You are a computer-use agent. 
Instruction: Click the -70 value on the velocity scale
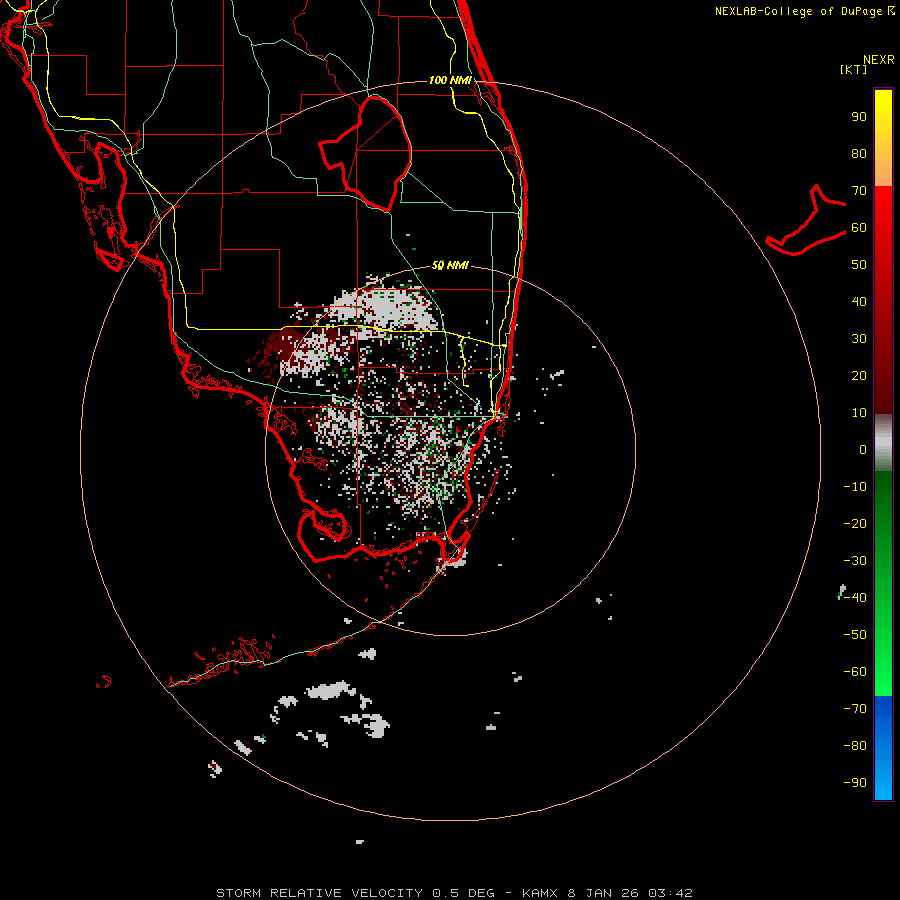click(855, 709)
